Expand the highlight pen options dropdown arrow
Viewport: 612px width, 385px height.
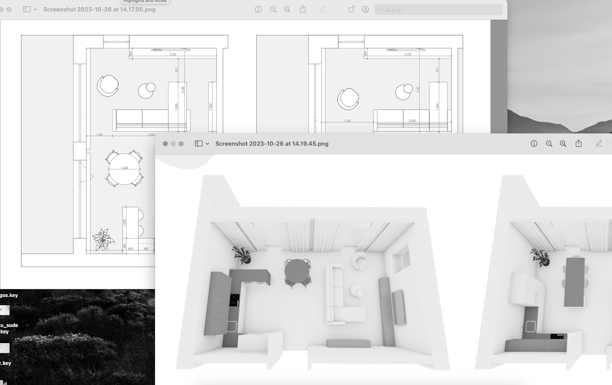pos(337,10)
